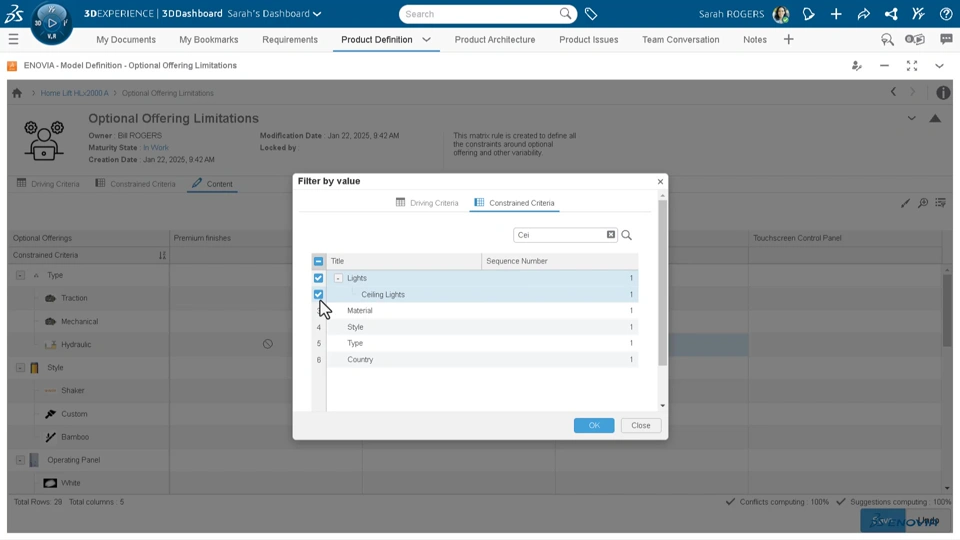Open the widget menu chevron
This screenshot has height=540, width=960.
point(939,66)
